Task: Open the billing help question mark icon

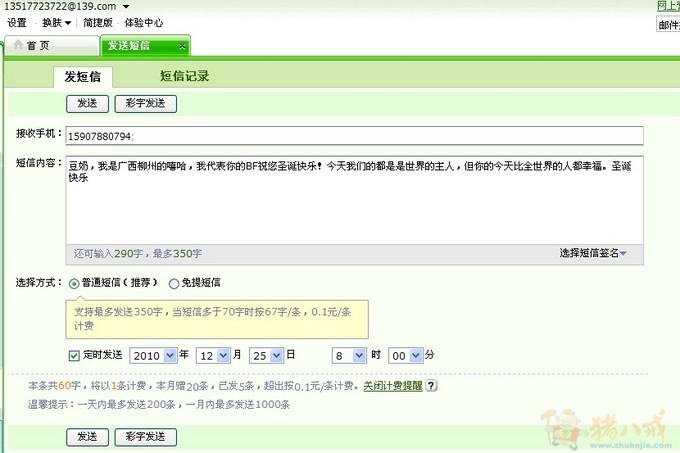Action: 431,385
